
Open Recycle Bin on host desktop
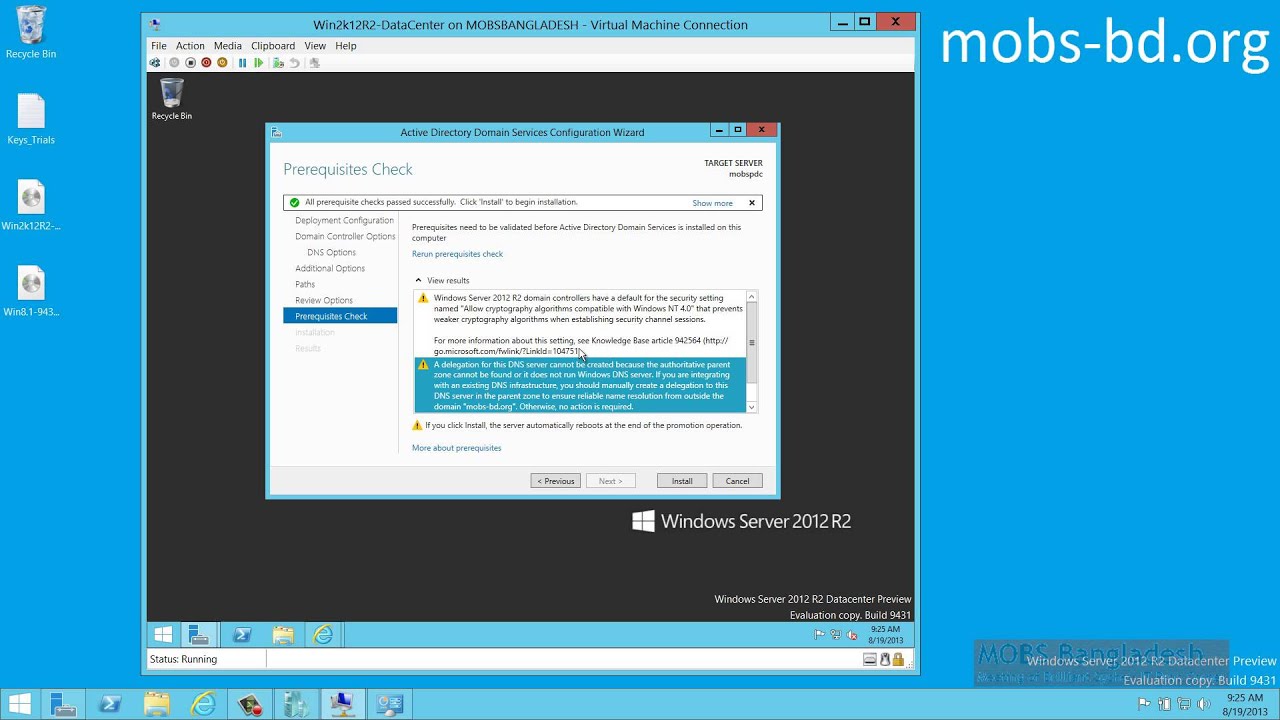31,32
